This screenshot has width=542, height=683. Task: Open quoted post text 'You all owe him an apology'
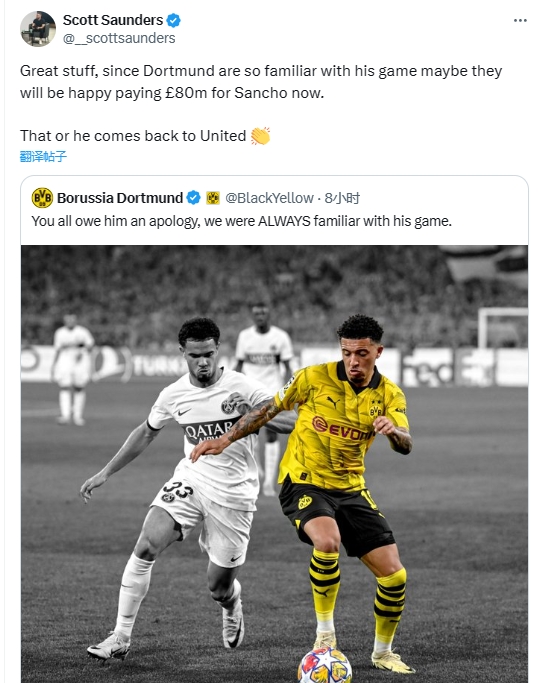click(x=241, y=221)
